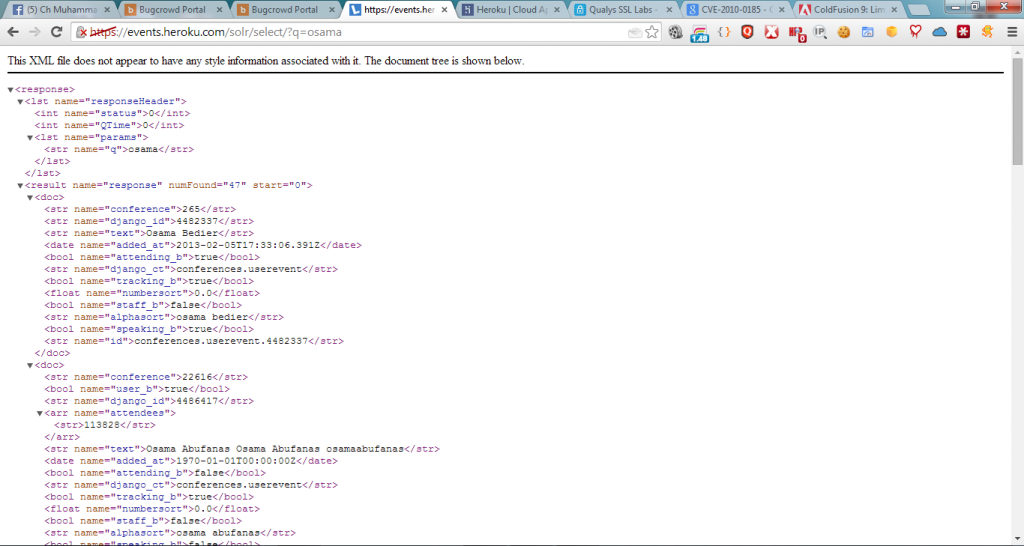
Task: Open the IP lookup magnifier extension
Action: [820, 32]
